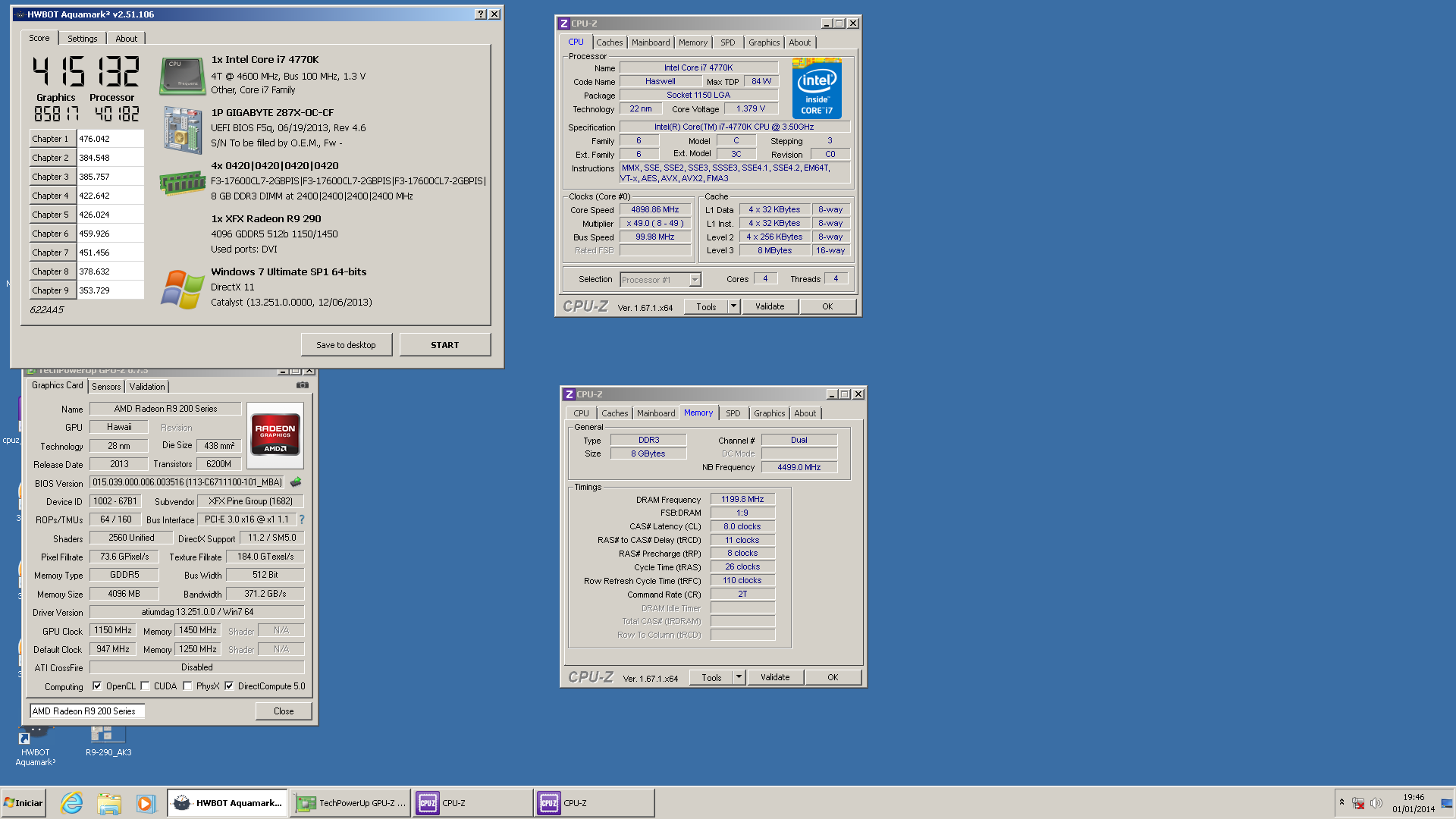The width and height of the screenshot is (1456, 819).
Task: Open Caches tab in upper CPU-Z
Action: point(609,42)
